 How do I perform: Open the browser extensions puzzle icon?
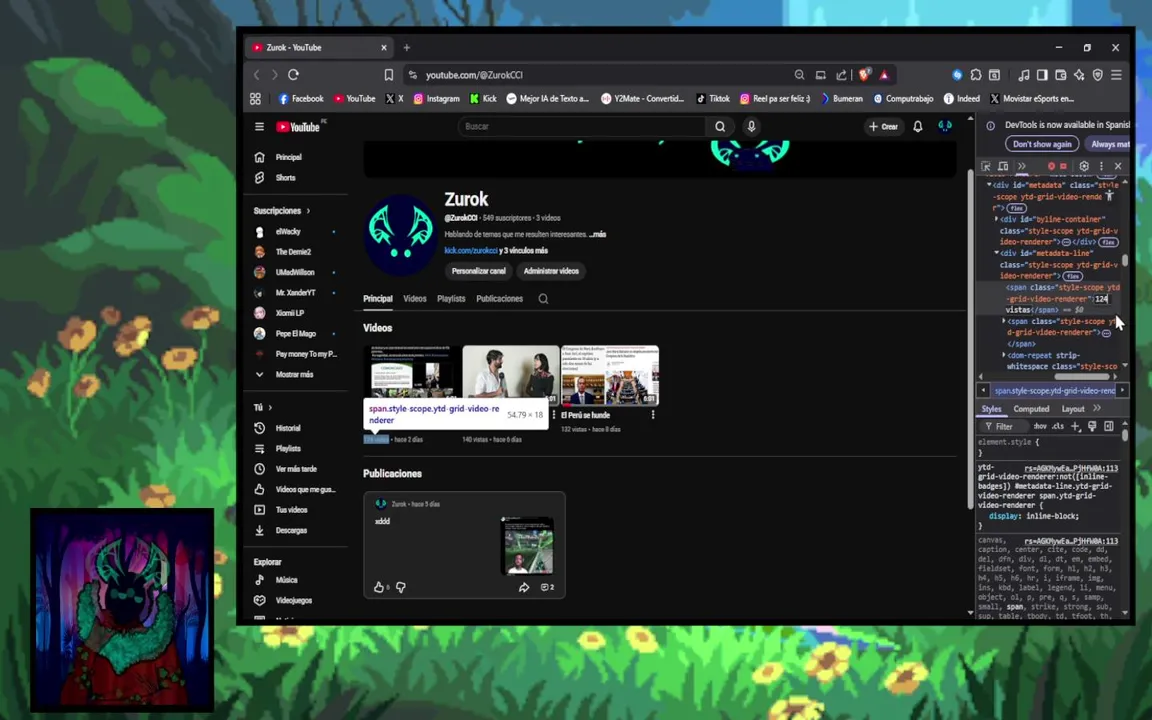[x=976, y=75]
